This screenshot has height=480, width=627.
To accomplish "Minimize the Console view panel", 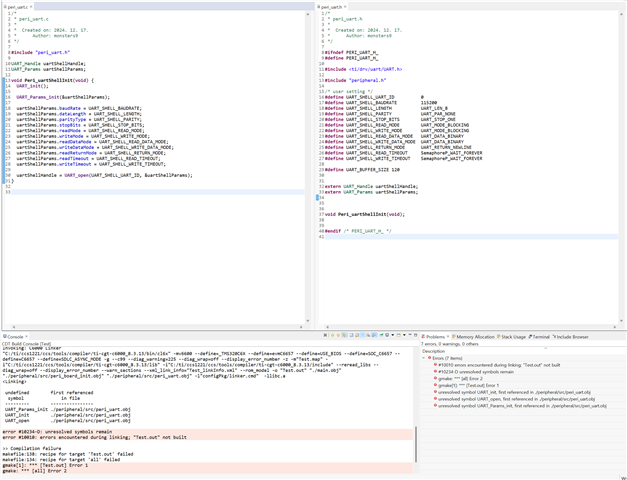I will (x=410, y=335).
